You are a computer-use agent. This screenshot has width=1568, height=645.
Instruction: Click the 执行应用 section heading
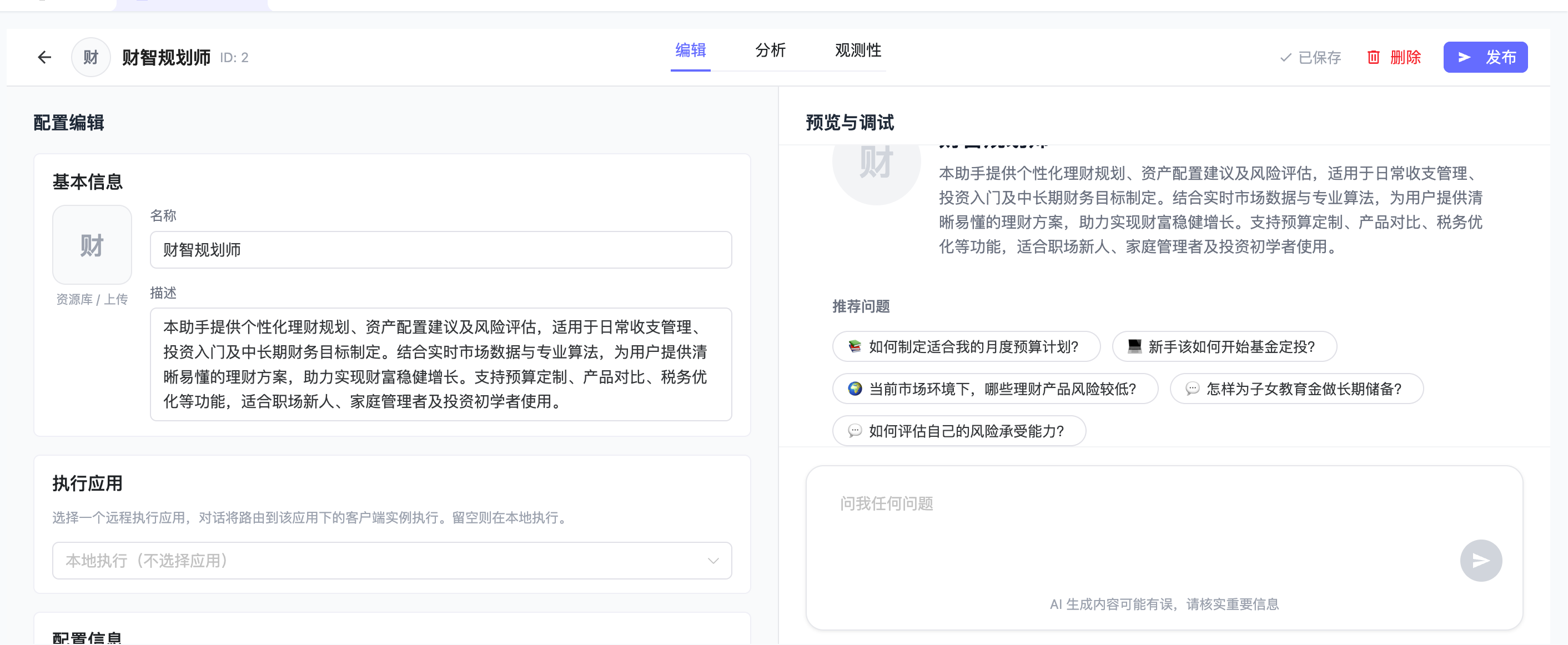pos(88,484)
